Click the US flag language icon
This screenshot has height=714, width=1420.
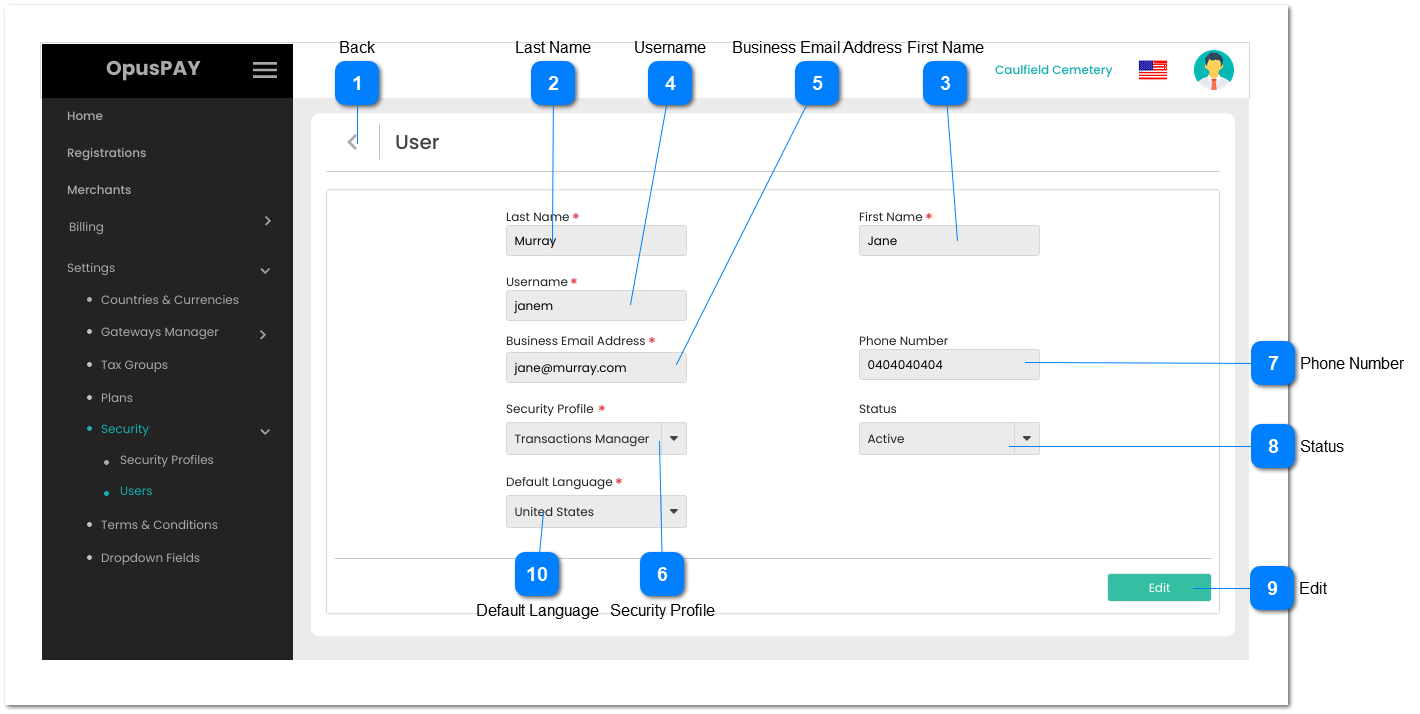(x=1152, y=70)
